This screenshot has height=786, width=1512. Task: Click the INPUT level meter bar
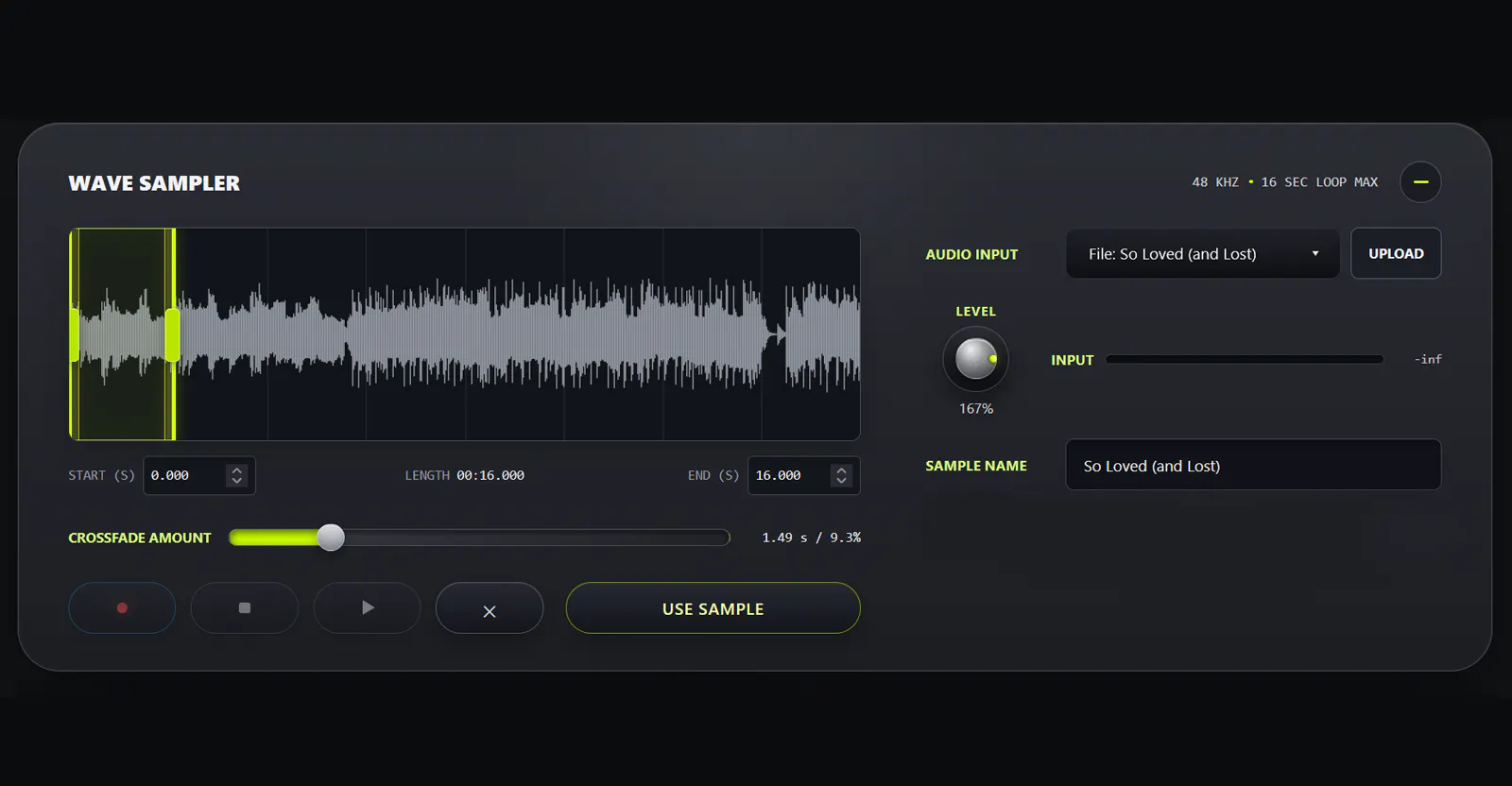[1245, 359]
